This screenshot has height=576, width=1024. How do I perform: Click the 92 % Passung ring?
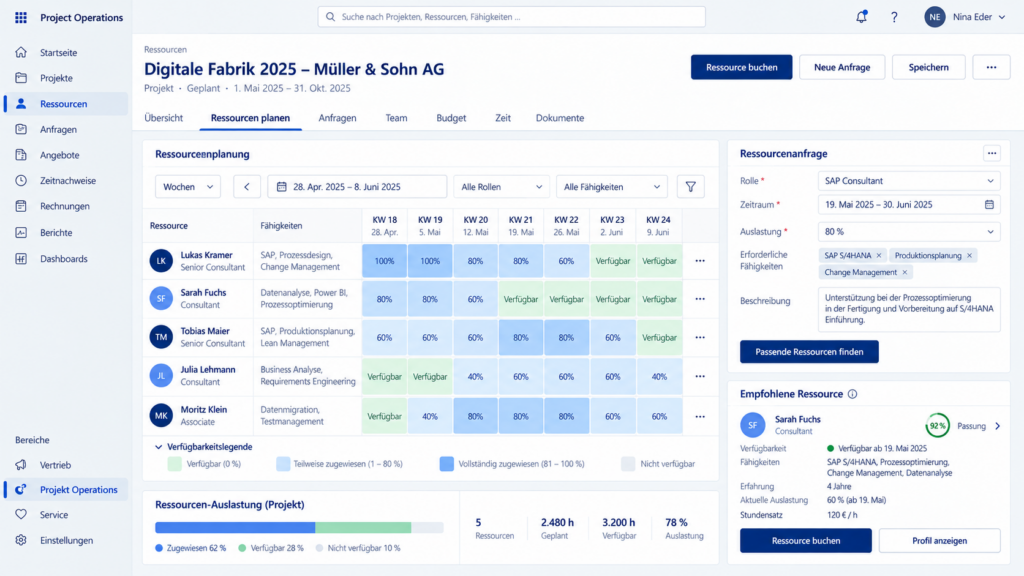pyautogui.click(x=937, y=426)
